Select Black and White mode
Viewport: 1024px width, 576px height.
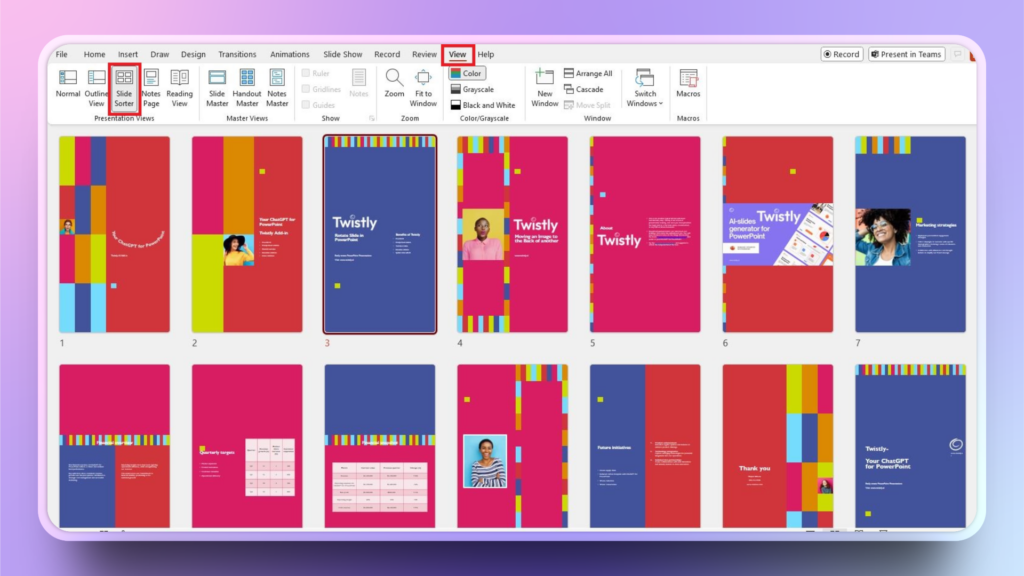pos(483,104)
